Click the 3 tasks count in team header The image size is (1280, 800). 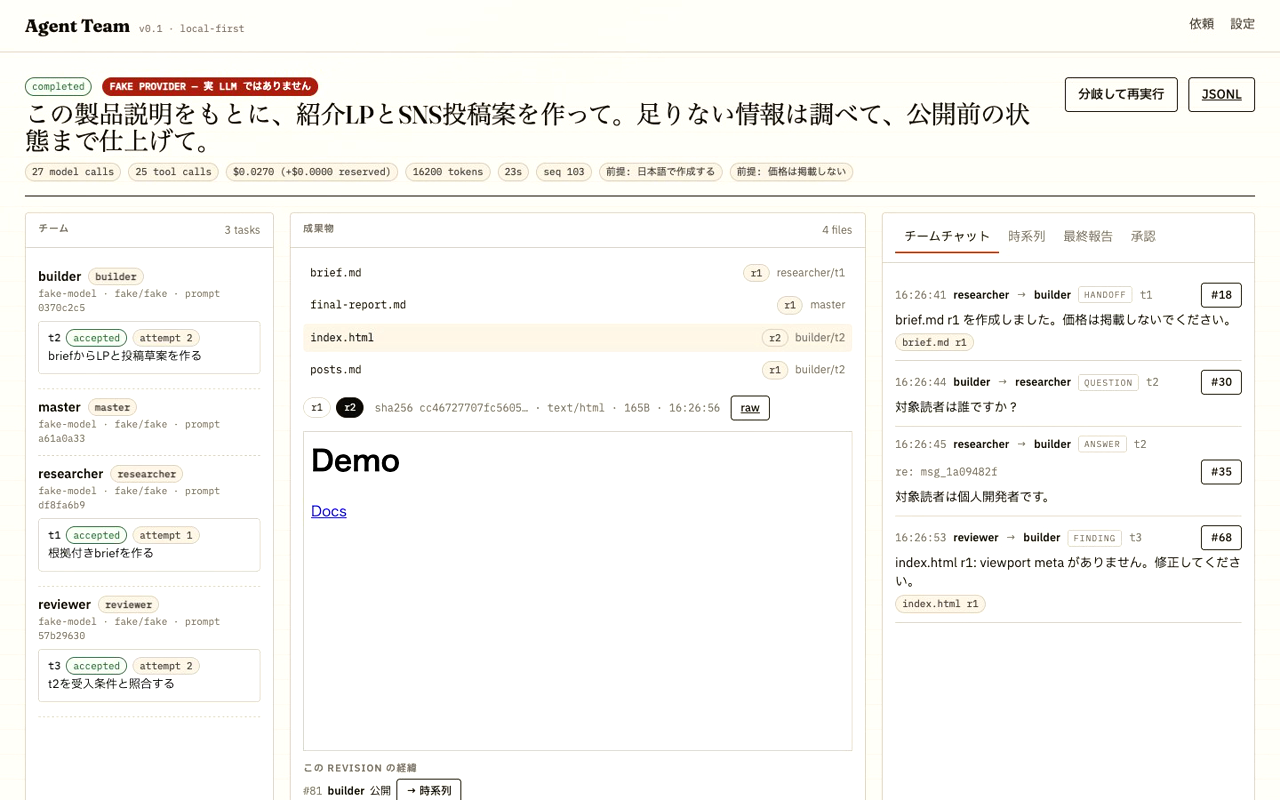(x=242, y=230)
